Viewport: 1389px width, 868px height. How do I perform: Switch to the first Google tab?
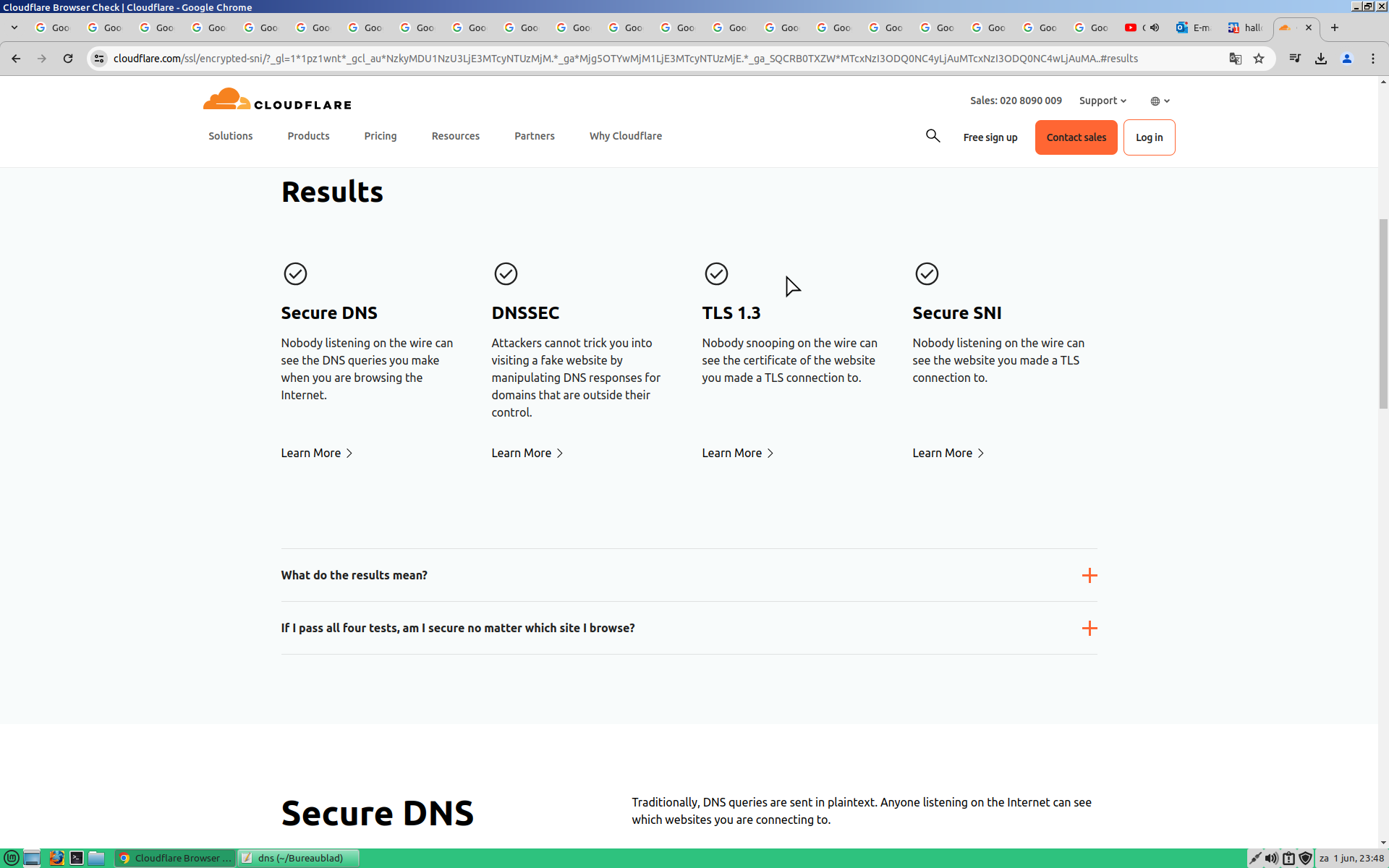tap(53, 27)
